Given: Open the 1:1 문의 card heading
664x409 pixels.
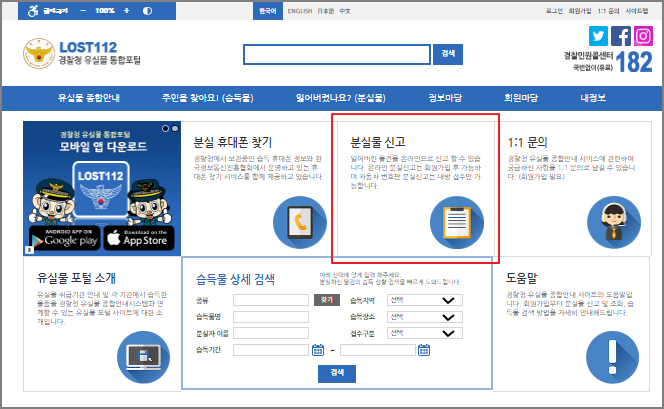Looking at the screenshot, I should tap(528, 142).
